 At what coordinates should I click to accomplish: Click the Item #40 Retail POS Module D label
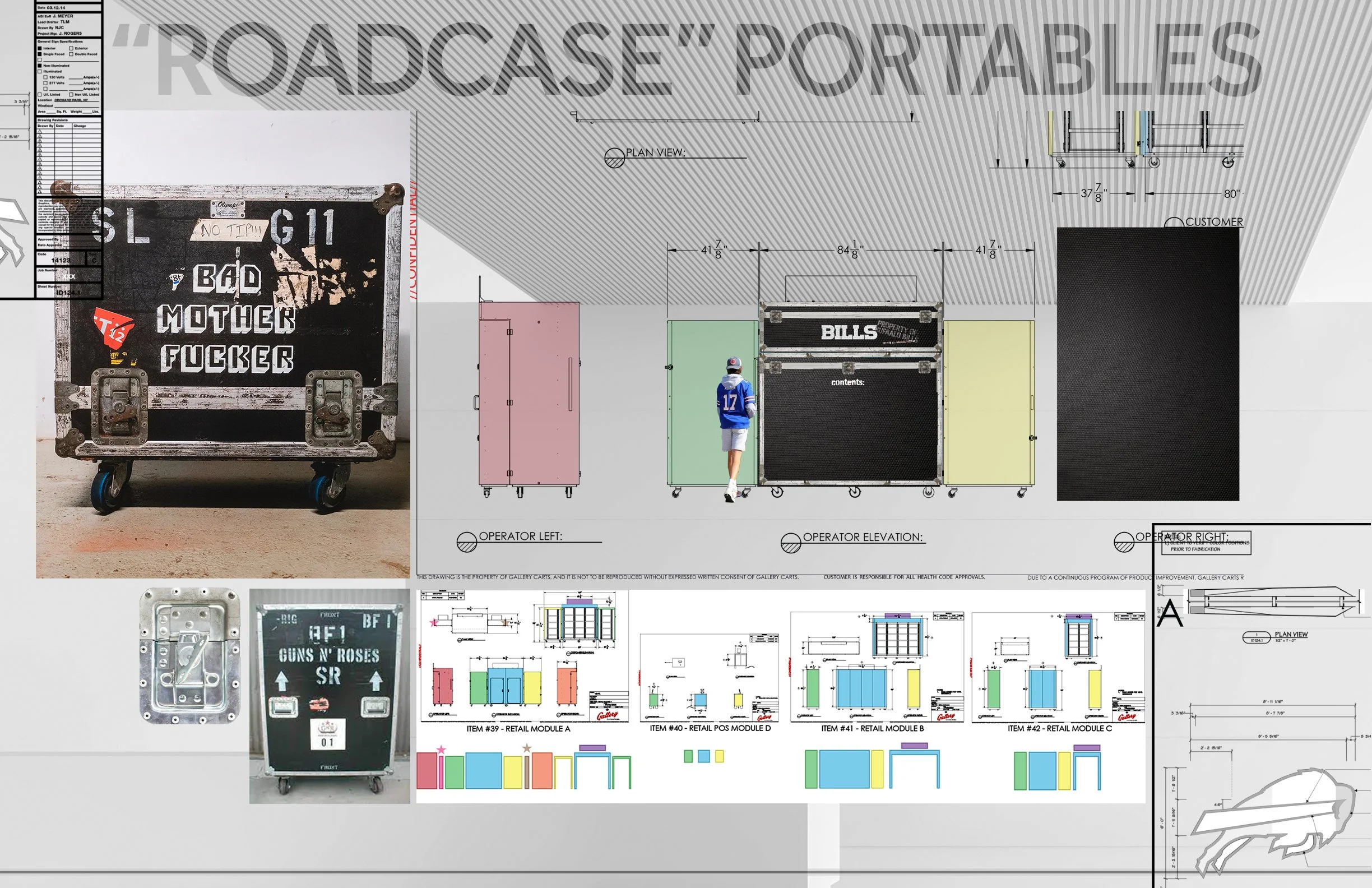pos(710,728)
